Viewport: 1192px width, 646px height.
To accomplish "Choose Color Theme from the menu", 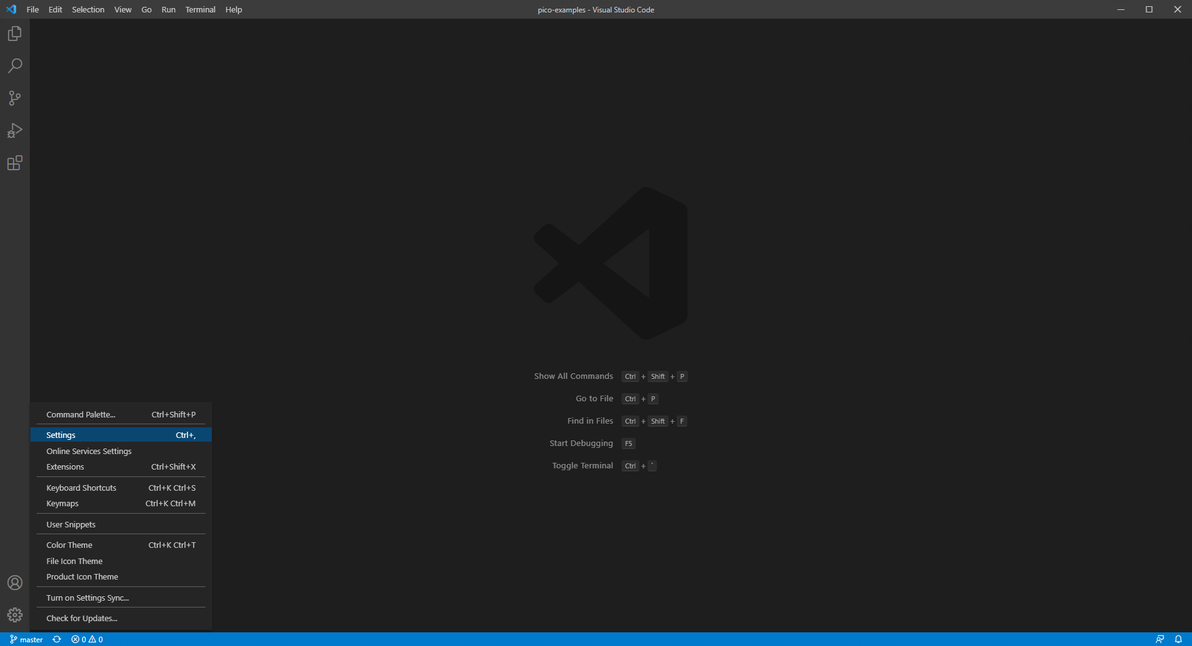I will pyautogui.click(x=121, y=545).
